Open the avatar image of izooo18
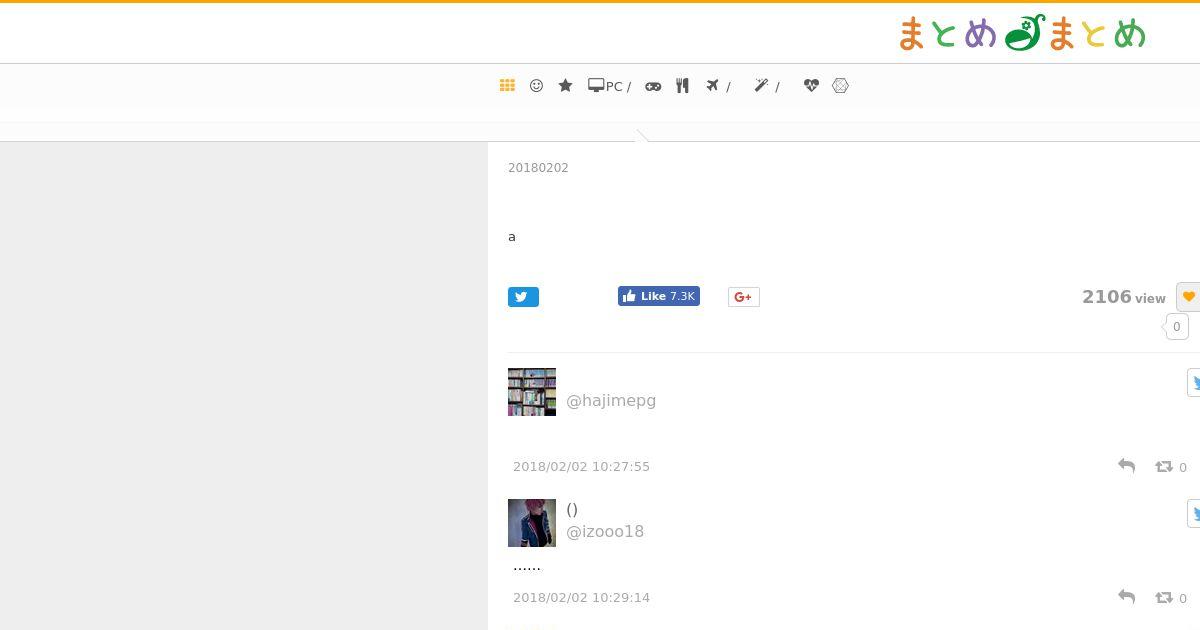Screen dimensions: 1200x630 [x=532, y=523]
